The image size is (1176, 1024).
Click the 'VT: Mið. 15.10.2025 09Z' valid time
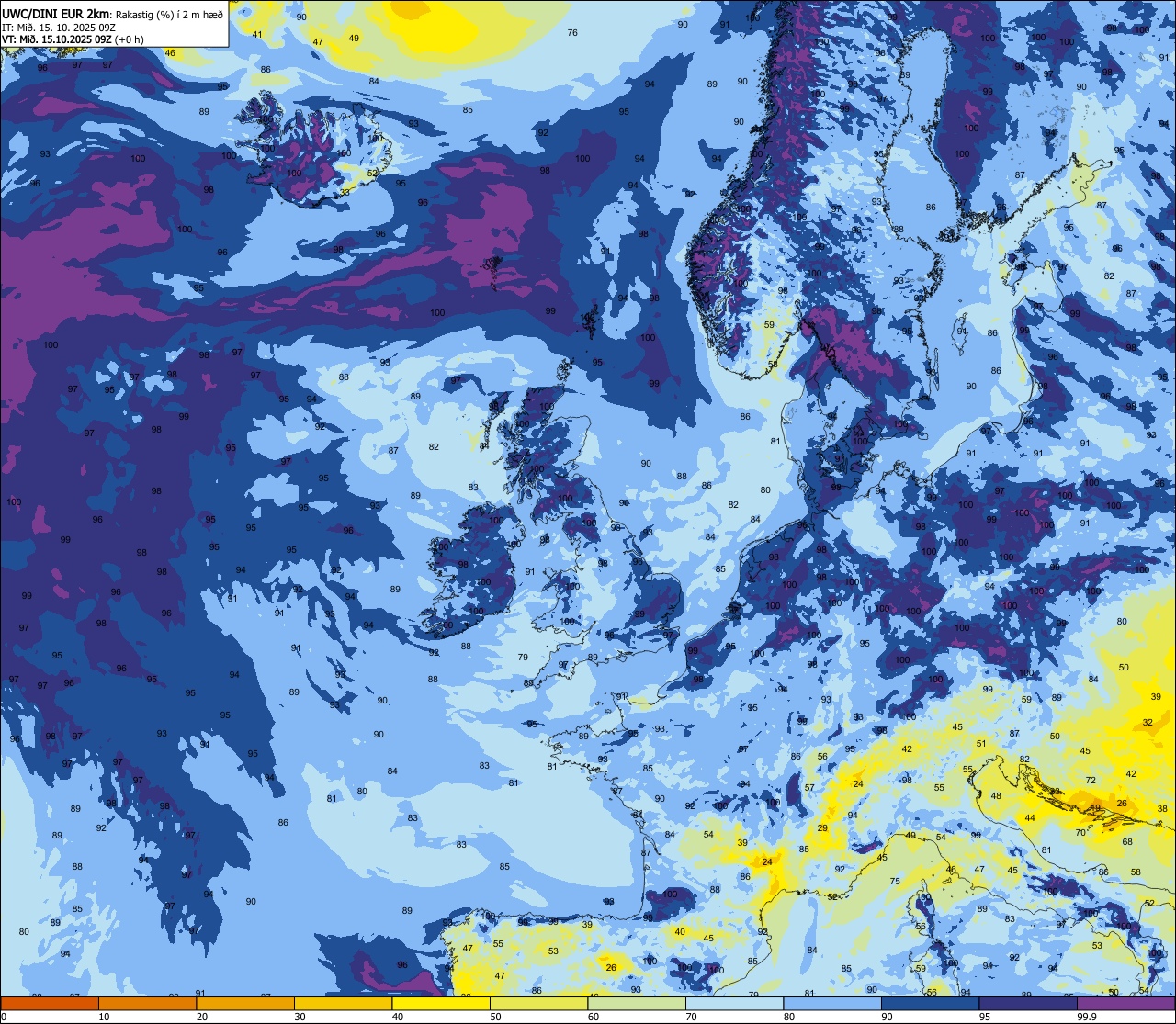57,39
